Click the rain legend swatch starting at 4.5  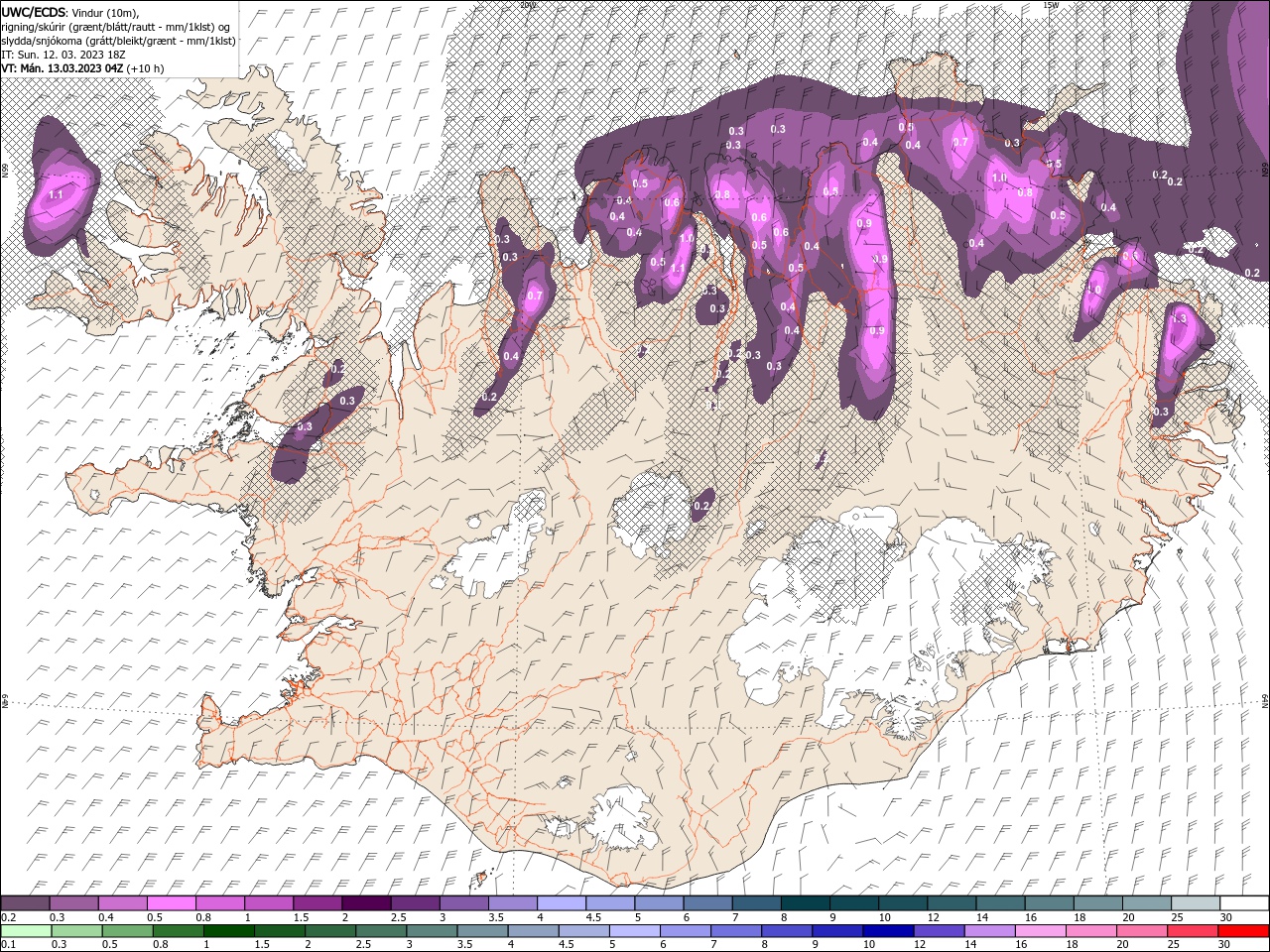point(583,931)
